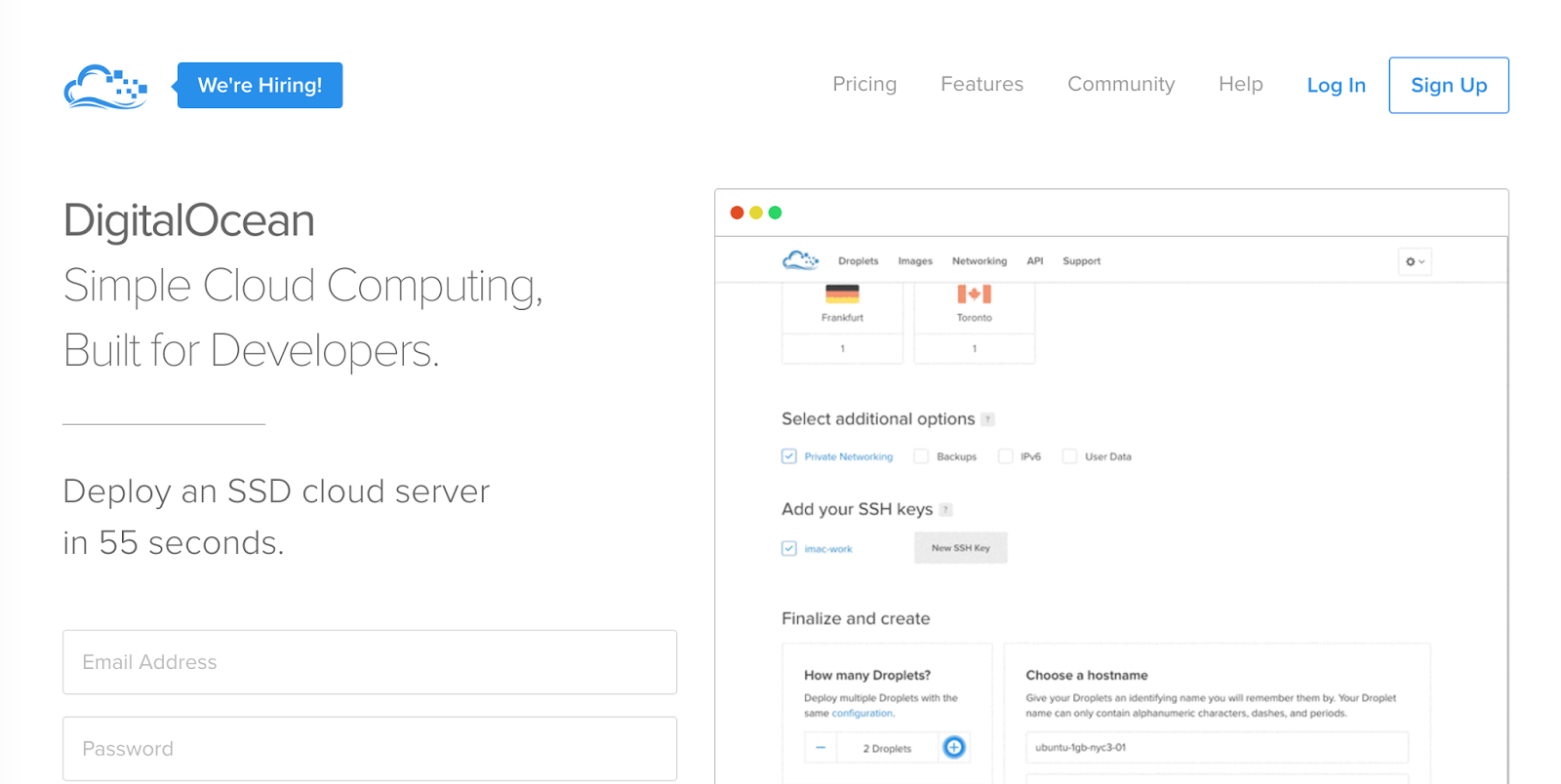Click the red window dot in demo panel
Viewport: 1561px width, 784px height.
737,213
